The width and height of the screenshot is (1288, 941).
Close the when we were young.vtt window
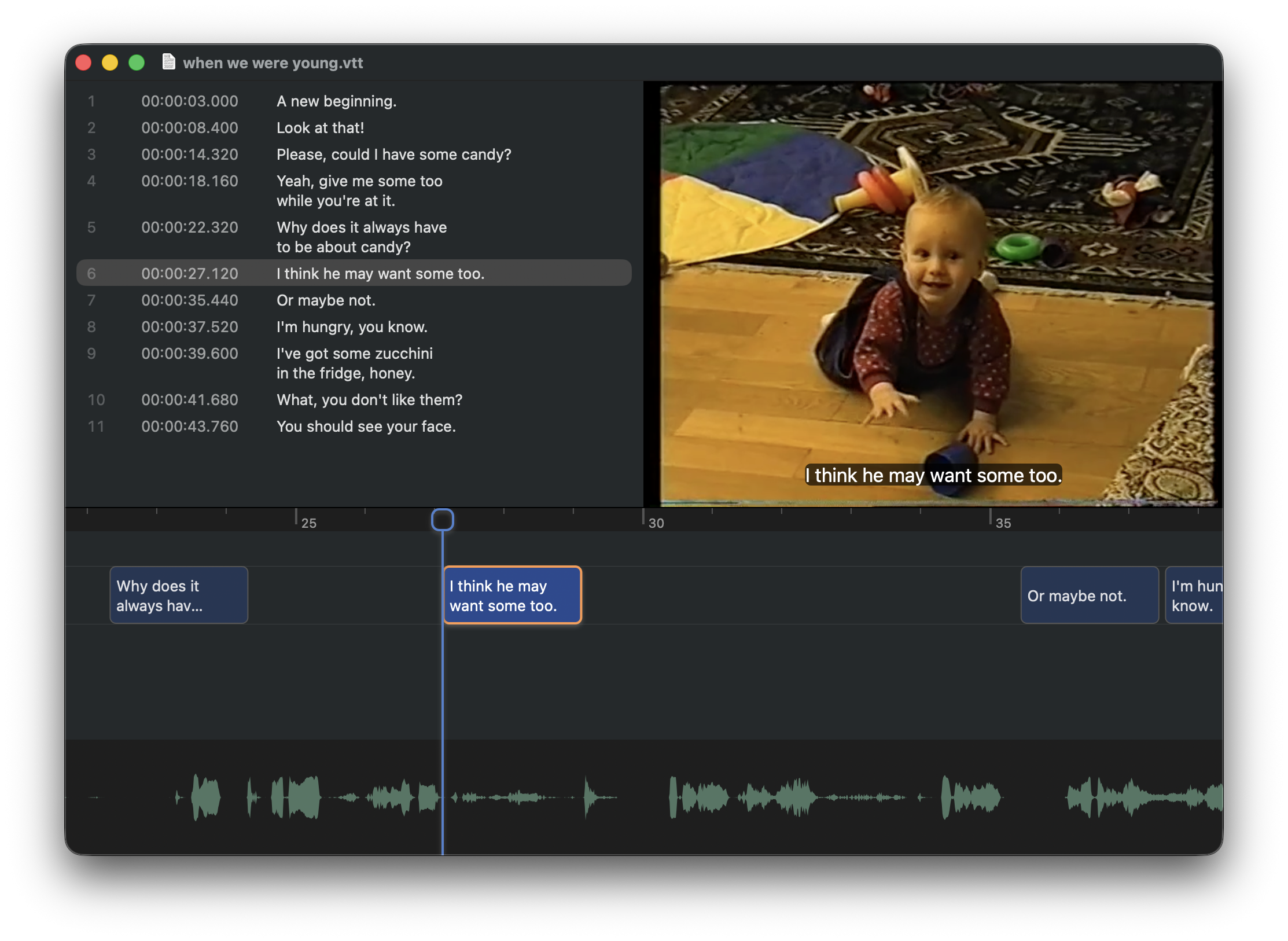click(x=84, y=63)
